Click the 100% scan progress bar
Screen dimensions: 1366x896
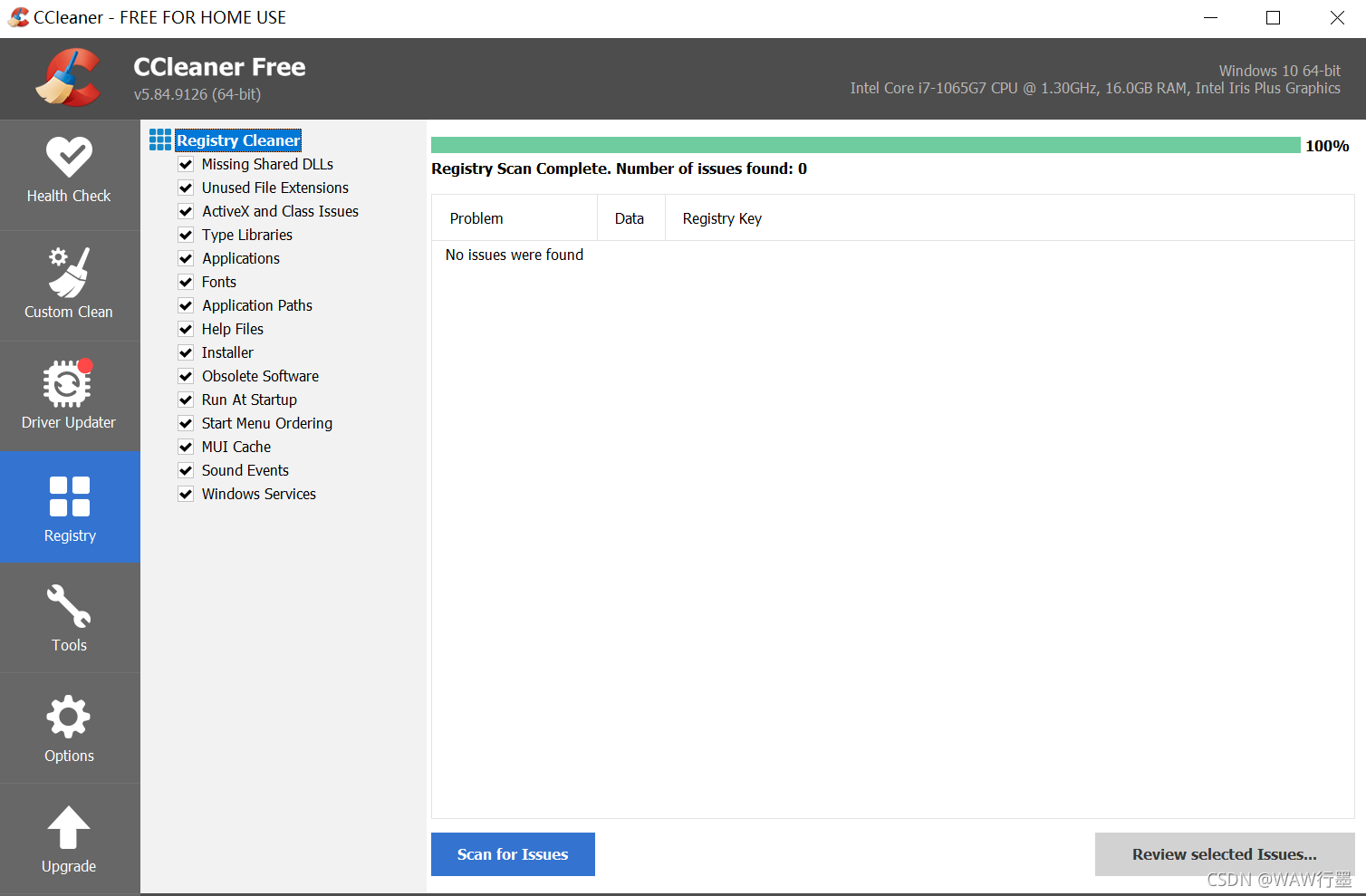click(x=865, y=145)
